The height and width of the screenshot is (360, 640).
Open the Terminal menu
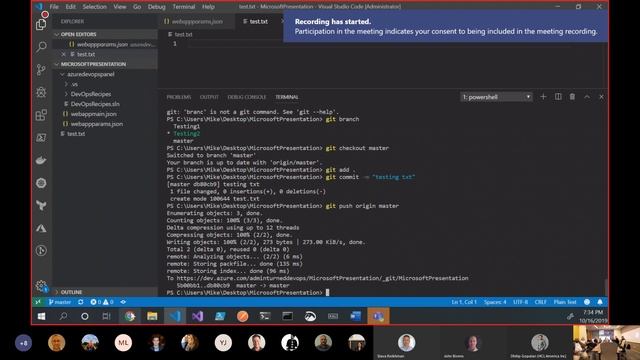tap(184, 7)
